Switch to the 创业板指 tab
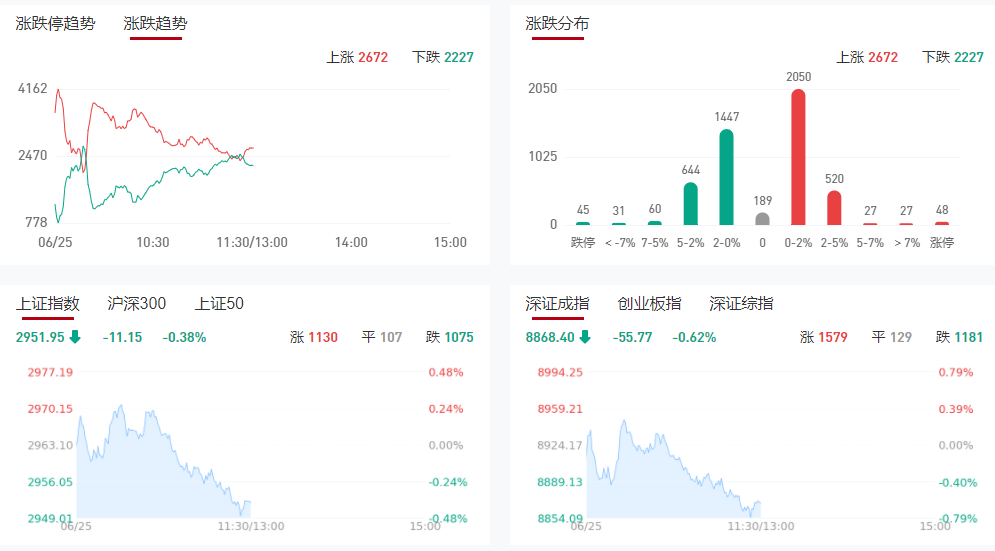Image resolution: width=995 pixels, height=551 pixels. click(649, 303)
